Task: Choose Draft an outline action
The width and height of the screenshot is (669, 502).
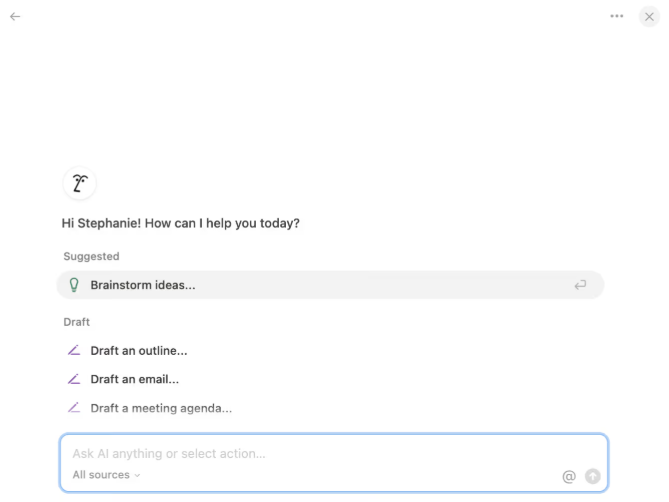Action: (x=139, y=351)
